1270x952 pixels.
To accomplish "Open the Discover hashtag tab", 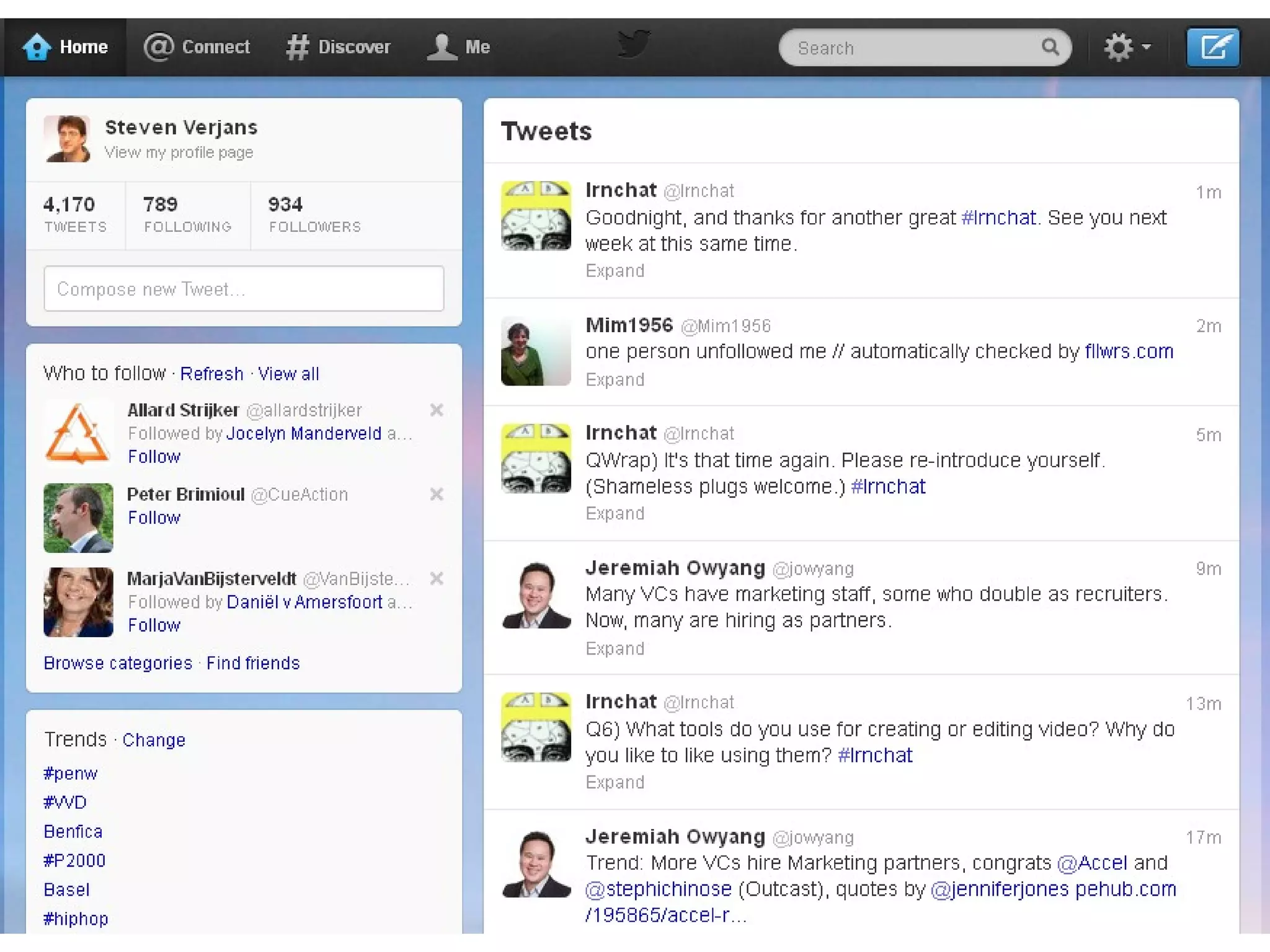I will 338,47.
